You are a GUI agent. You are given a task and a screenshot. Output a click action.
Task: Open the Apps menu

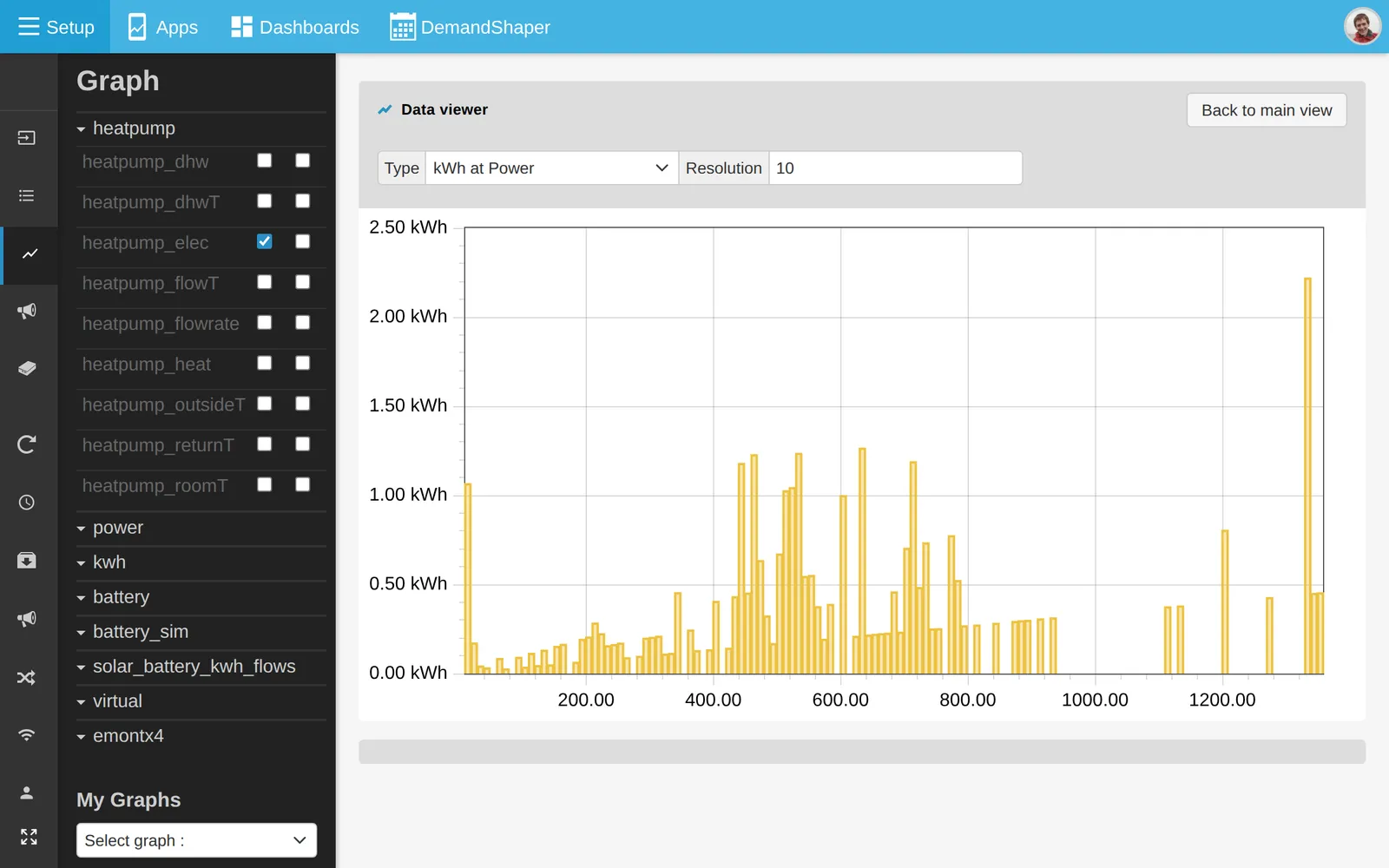coord(163,27)
